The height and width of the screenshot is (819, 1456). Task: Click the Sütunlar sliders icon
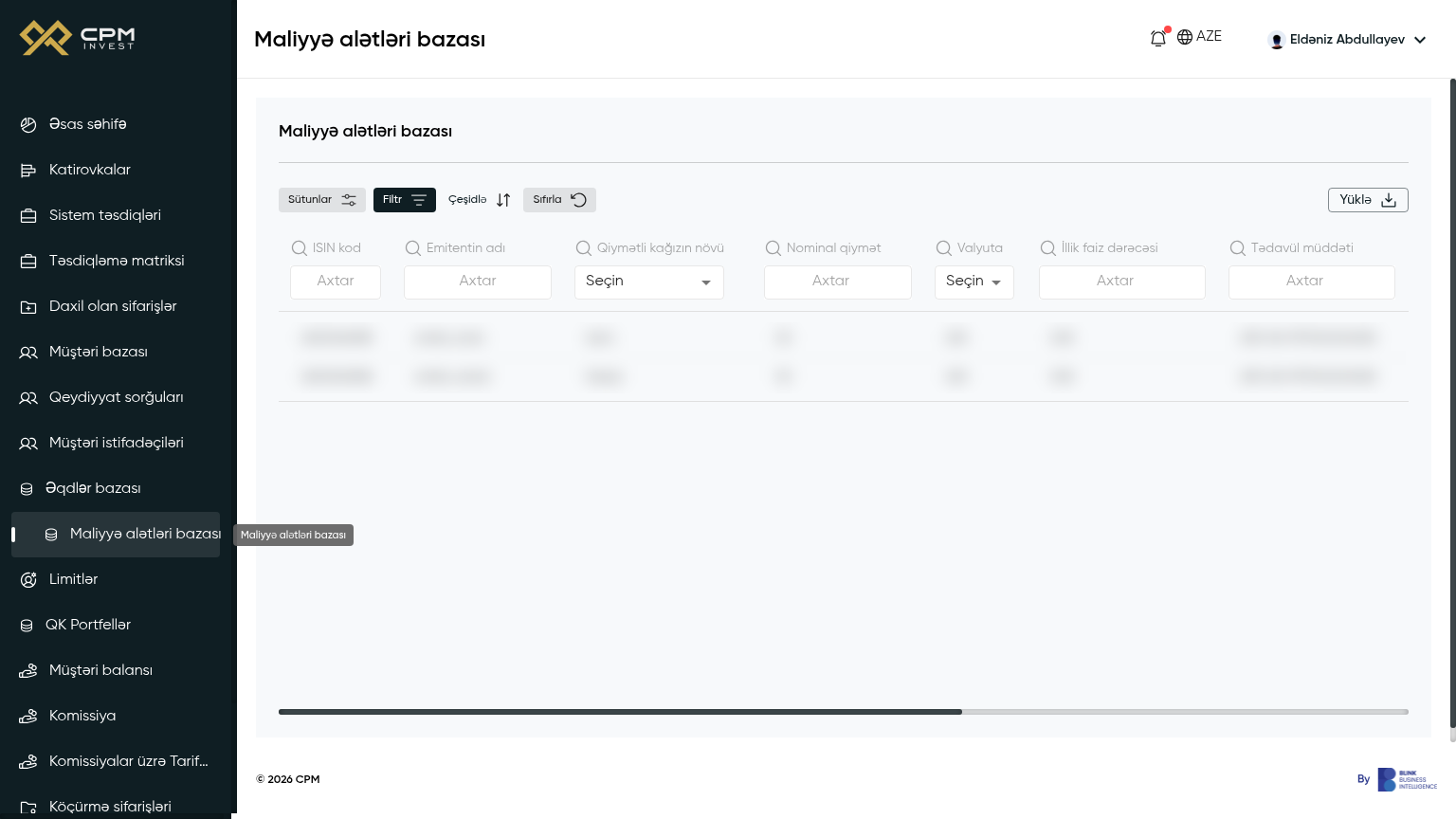click(349, 200)
